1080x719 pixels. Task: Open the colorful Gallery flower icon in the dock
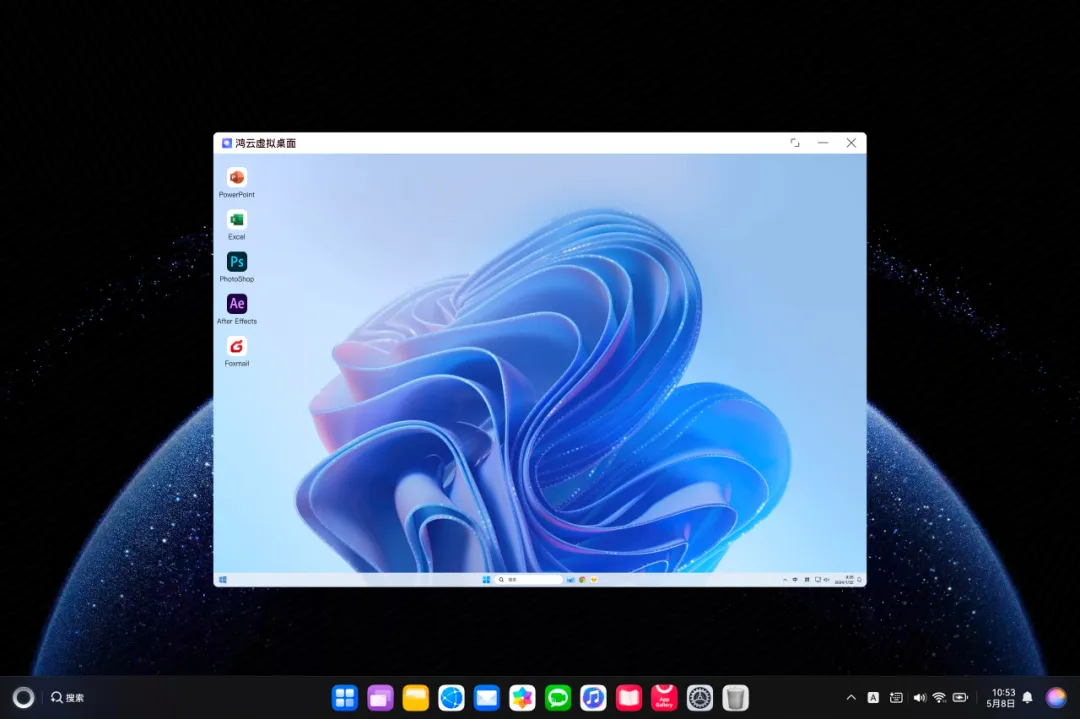[x=522, y=698]
